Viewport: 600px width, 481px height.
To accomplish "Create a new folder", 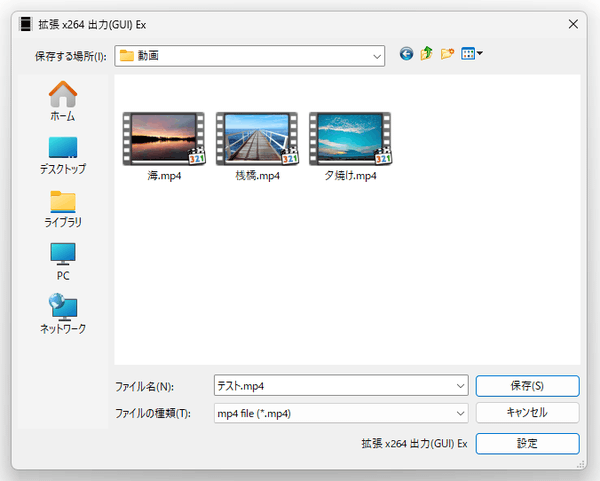I will click(x=447, y=54).
